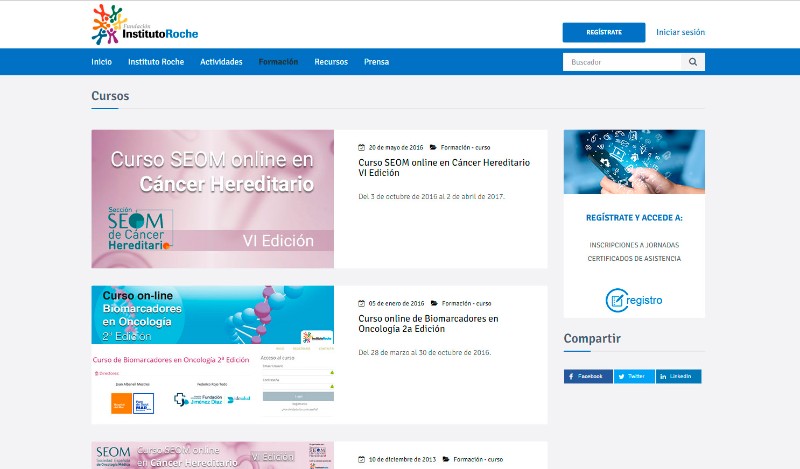Focus the Buscador search field
The width and height of the screenshot is (800, 469).
pos(622,62)
